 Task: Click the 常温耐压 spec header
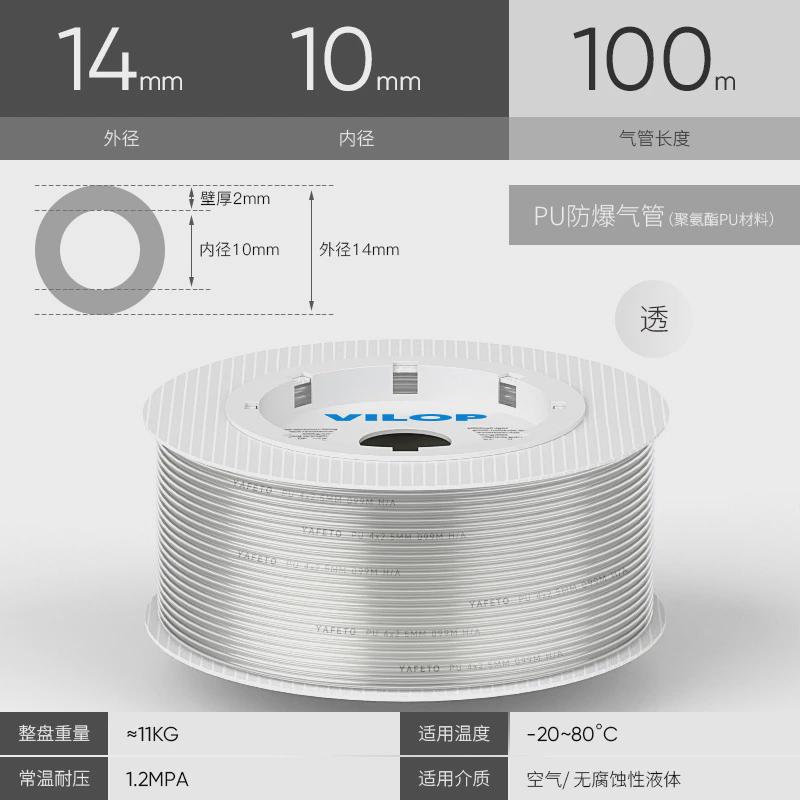54,779
